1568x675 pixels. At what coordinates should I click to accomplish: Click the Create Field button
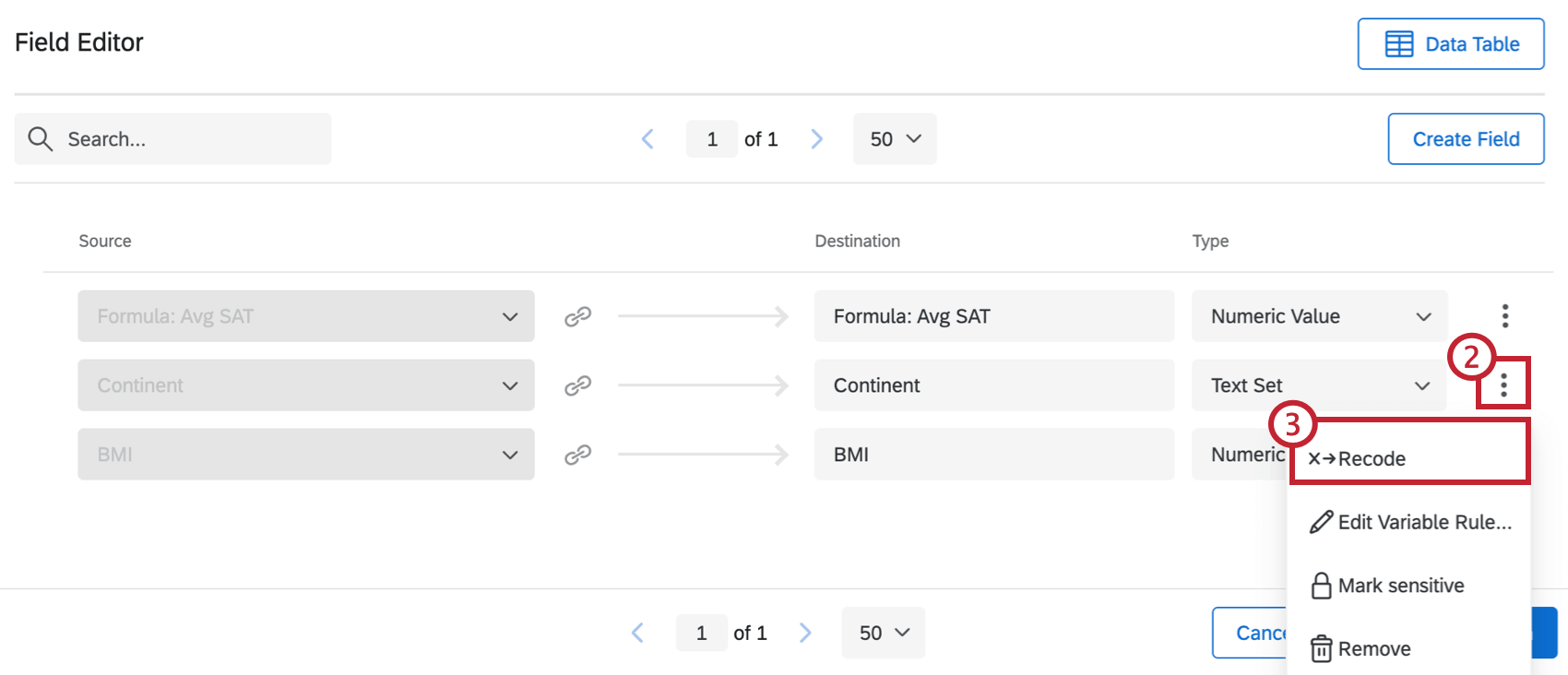point(1466,139)
